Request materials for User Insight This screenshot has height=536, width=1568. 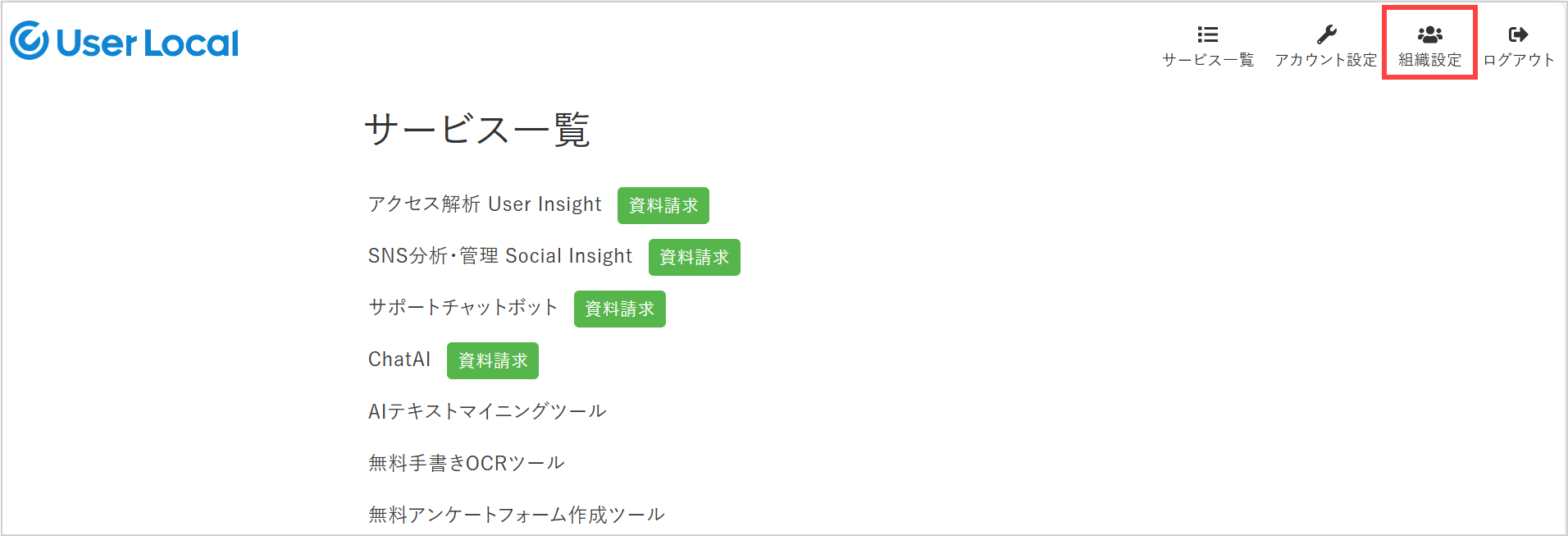click(663, 205)
